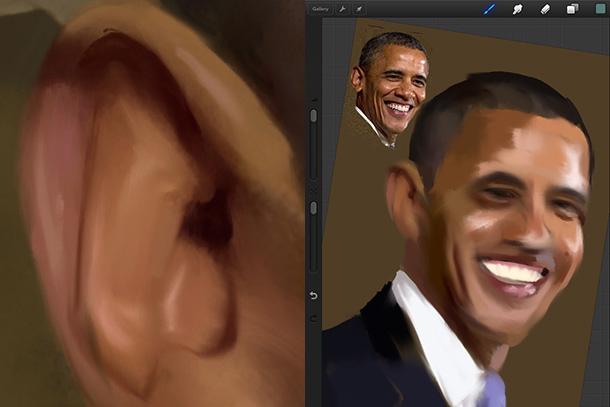Open the Layers panel
The width and height of the screenshot is (610, 407).
click(x=572, y=9)
